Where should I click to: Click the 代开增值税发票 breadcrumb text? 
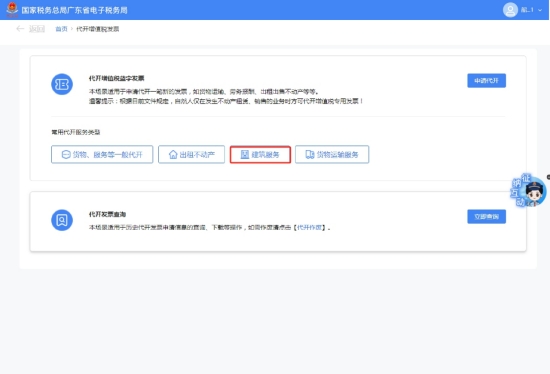point(98,29)
